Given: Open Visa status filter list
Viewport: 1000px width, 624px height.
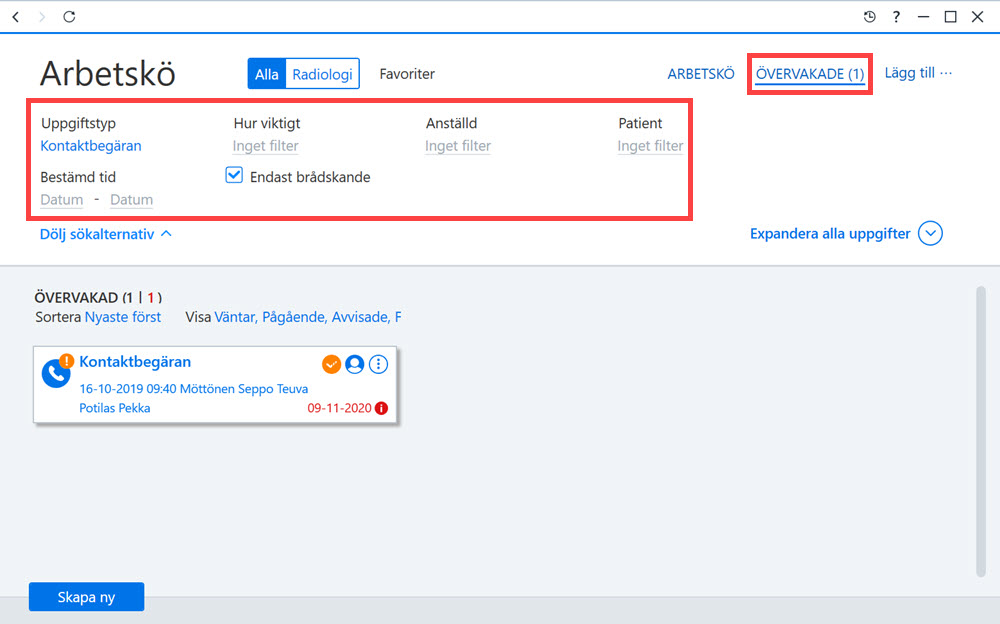Looking at the screenshot, I should [308, 317].
